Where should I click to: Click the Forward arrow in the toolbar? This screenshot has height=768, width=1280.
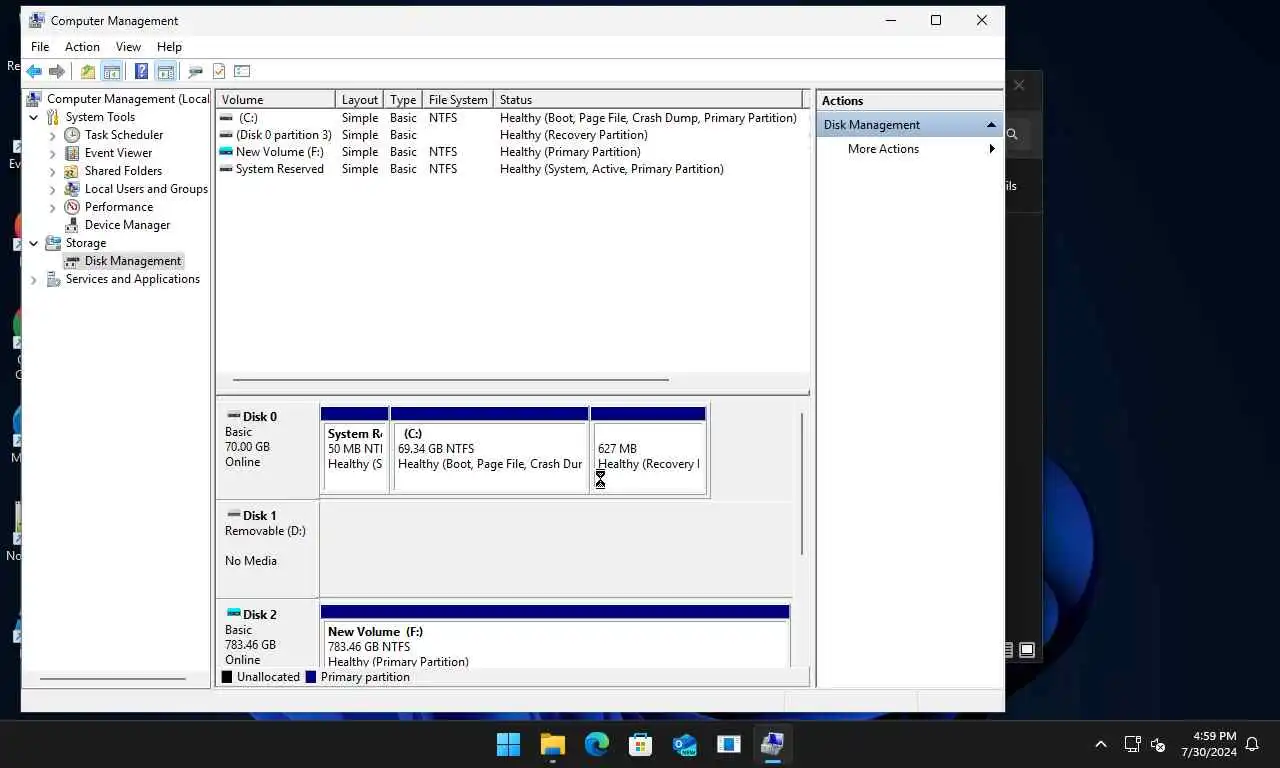pos(57,72)
